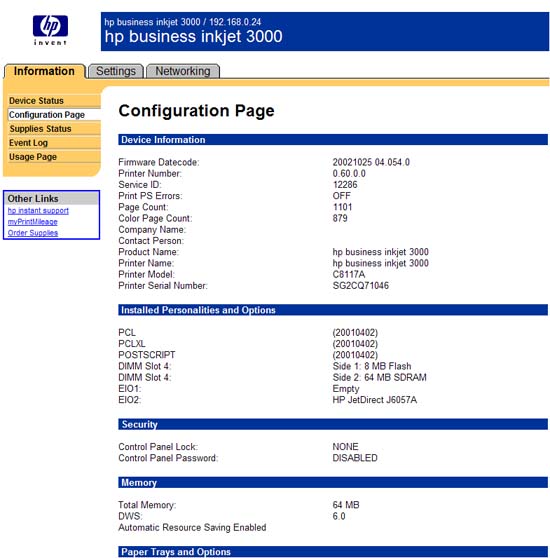Viewport: 550px width, 558px height.
Task: Click the large hp business inkjet 3000 title
Action: point(194,36)
